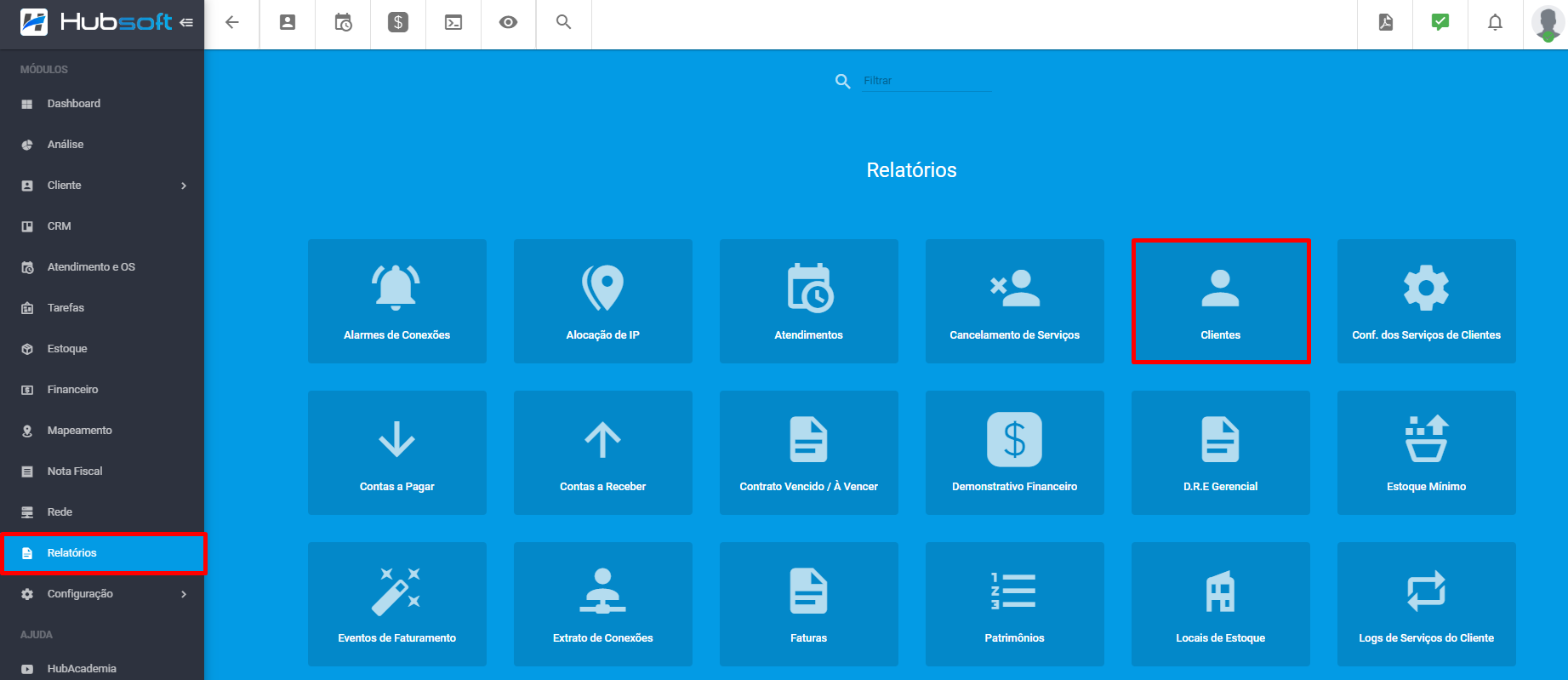
Task: Open HubAcademia help link
Action: [x=102, y=668]
